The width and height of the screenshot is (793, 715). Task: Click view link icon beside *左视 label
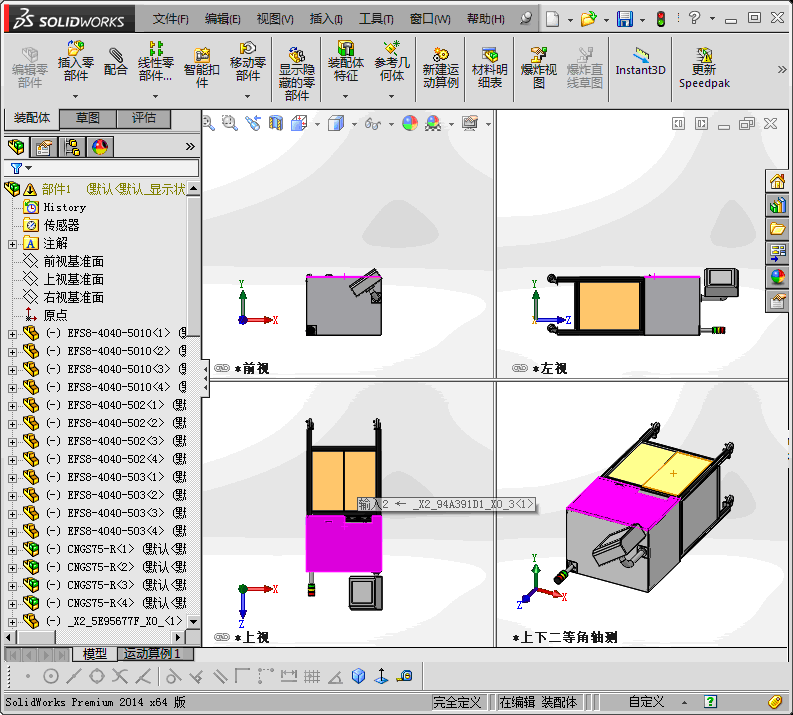520,368
